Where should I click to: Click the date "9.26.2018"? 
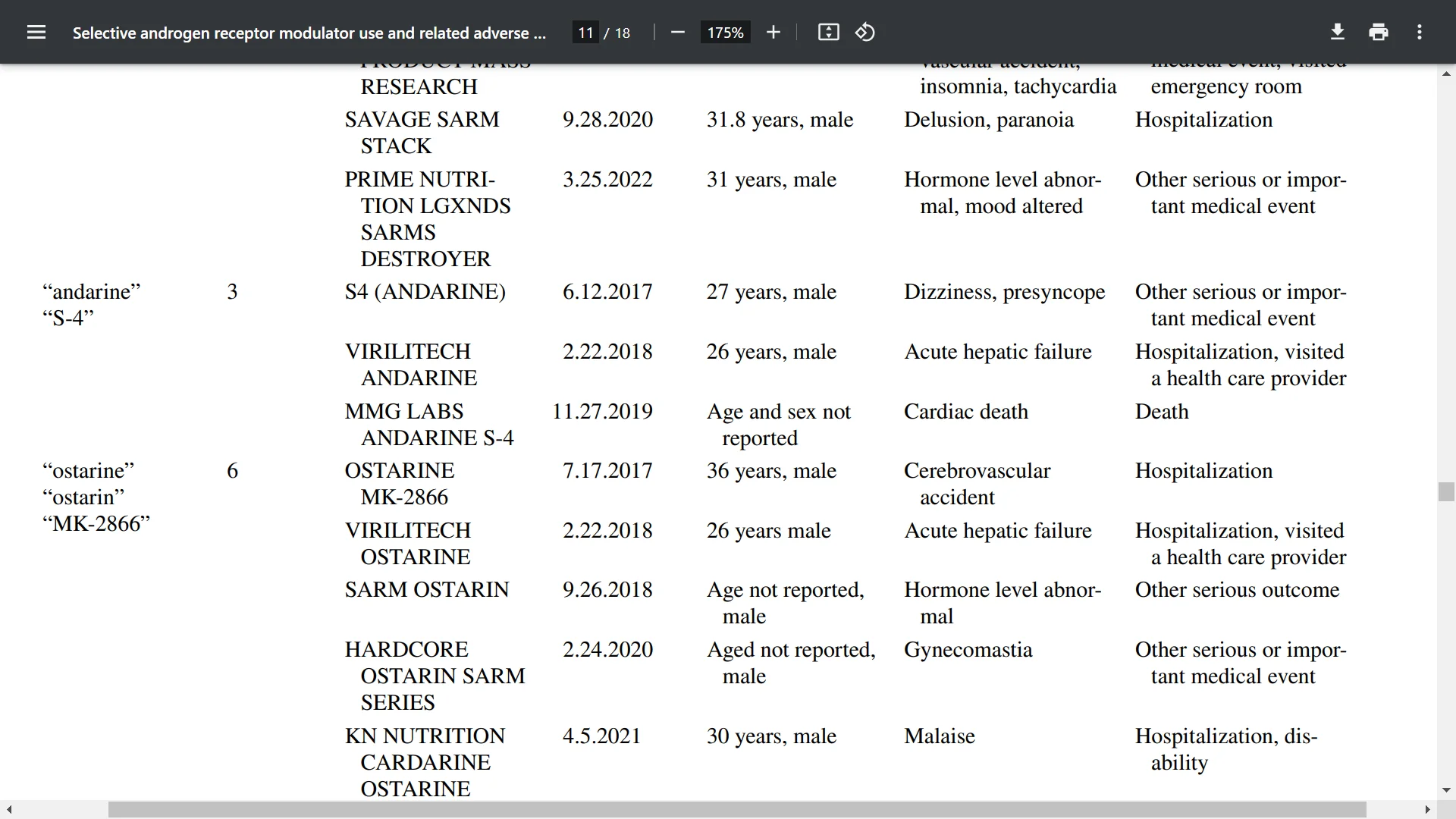click(607, 590)
